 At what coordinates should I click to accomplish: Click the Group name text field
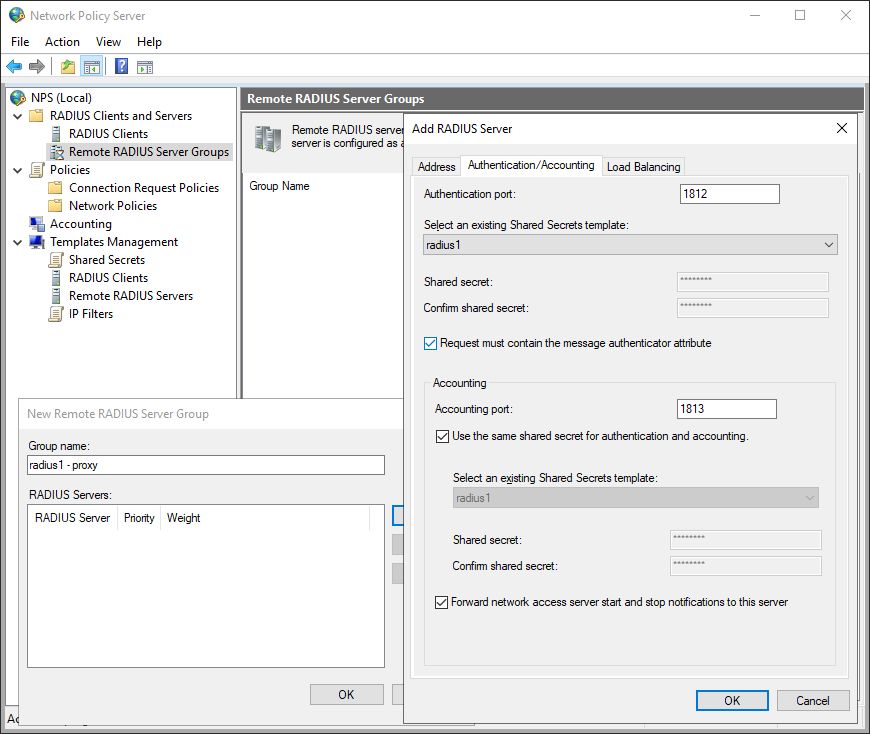[x=206, y=465]
